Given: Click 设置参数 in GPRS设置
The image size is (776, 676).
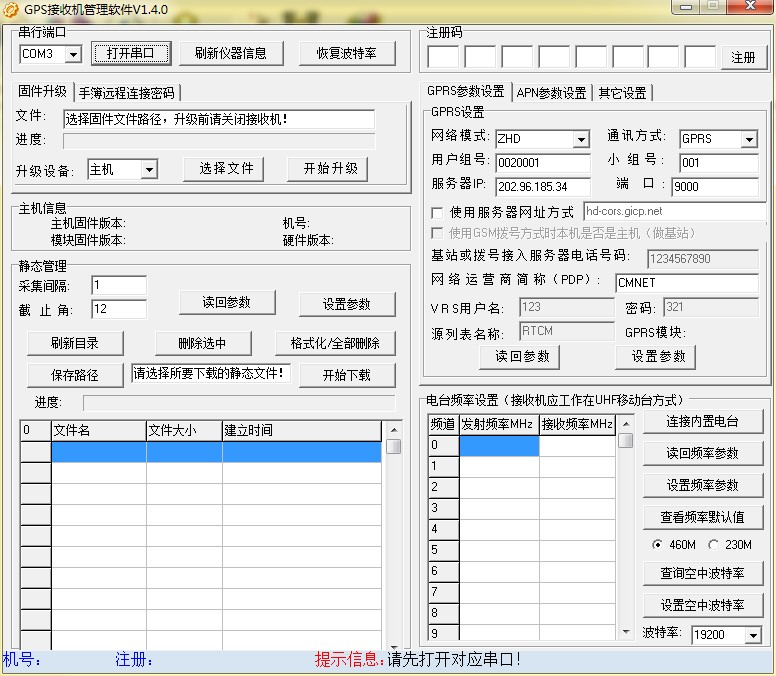Looking at the screenshot, I should [x=656, y=357].
